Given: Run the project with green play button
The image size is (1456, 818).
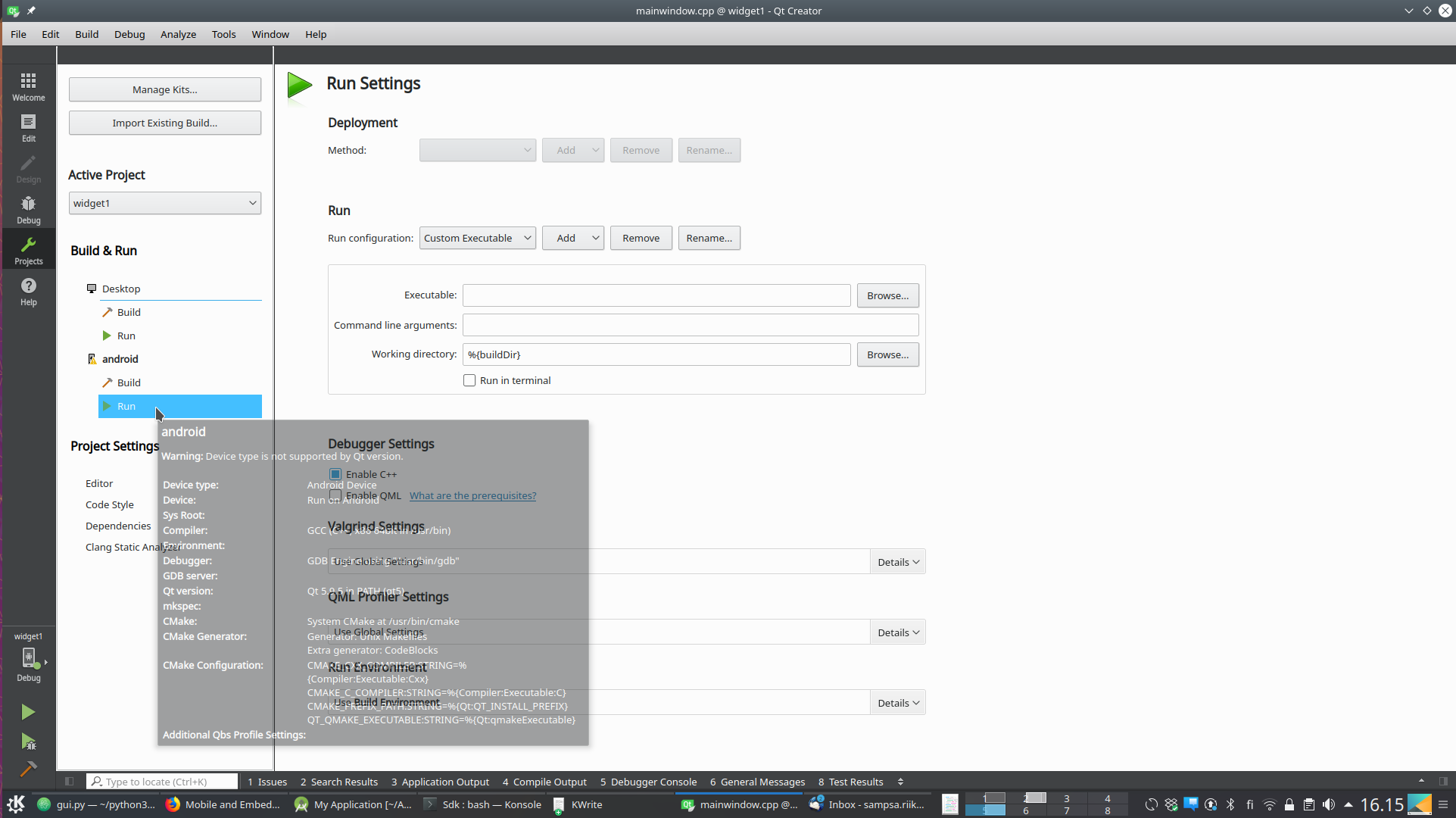Looking at the screenshot, I should coord(28,712).
